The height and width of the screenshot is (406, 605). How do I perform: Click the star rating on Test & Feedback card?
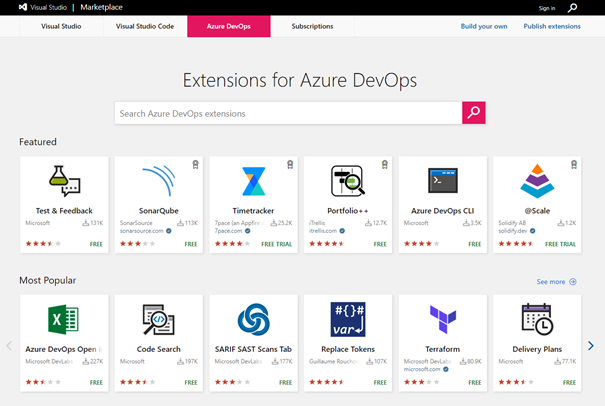click(43, 244)
